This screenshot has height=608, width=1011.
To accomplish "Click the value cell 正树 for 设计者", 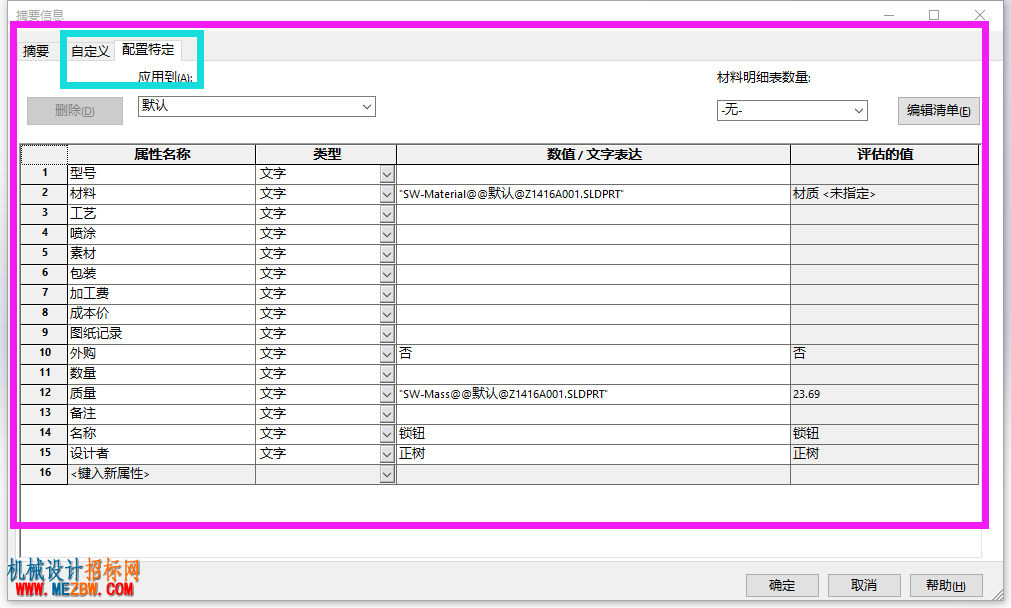I will point(593,454).
